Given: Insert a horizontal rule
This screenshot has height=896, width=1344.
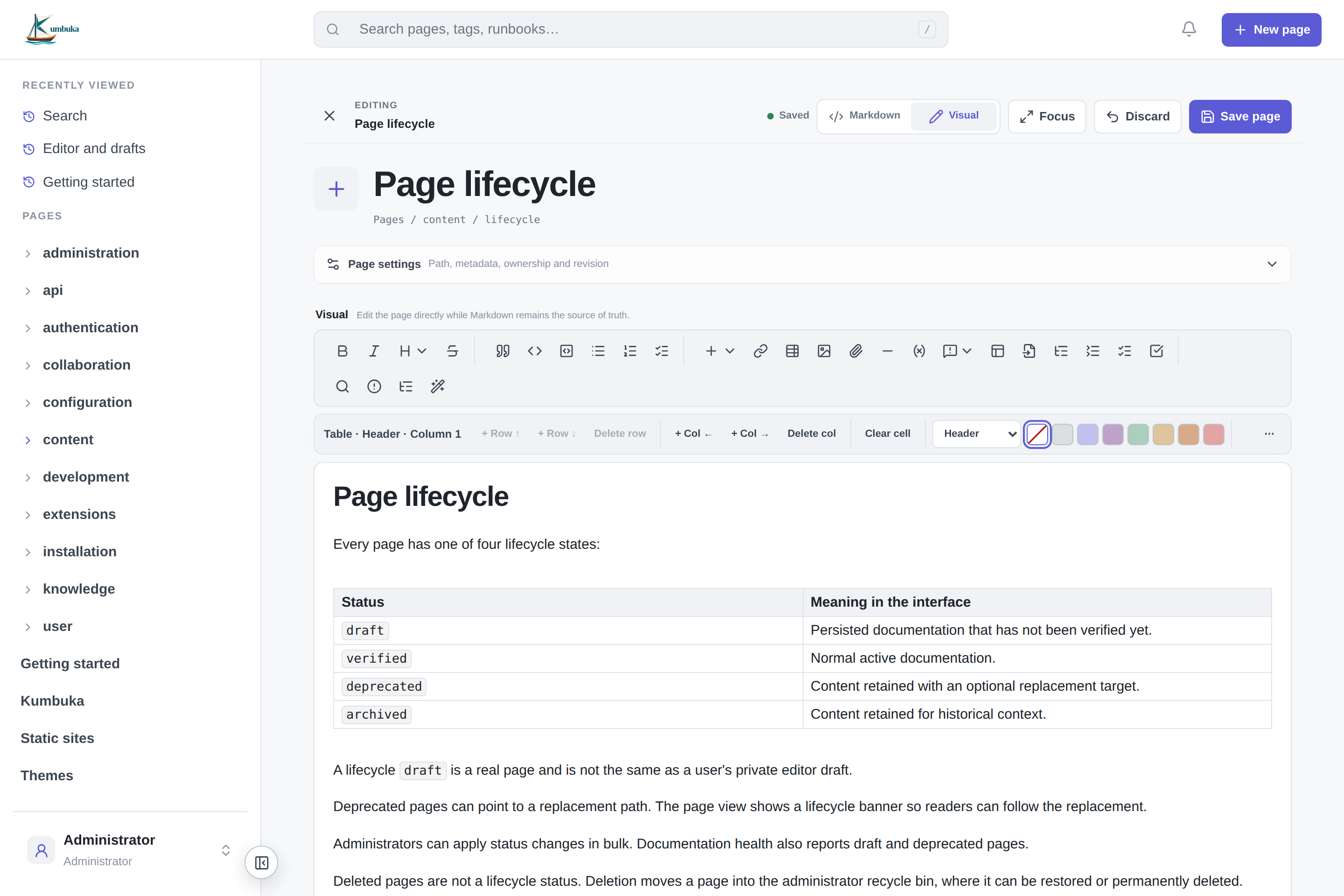Looking at the screenshot, I should click(887, 351).
